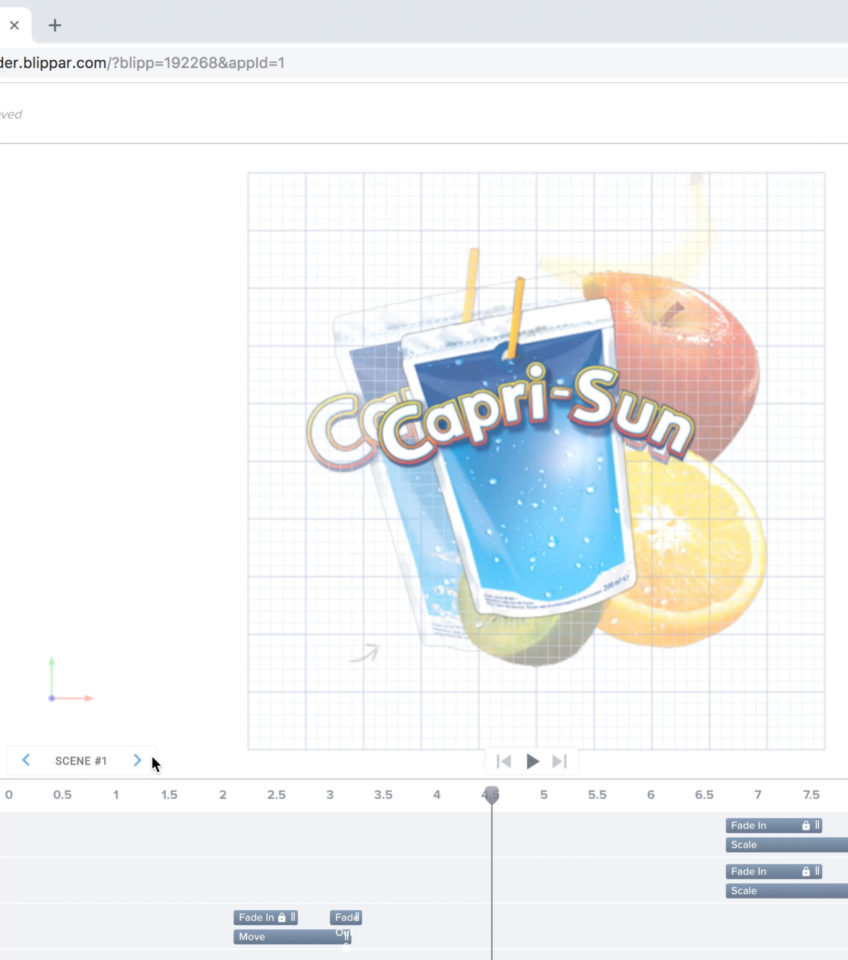Advance to the next scene

point(137,760)
